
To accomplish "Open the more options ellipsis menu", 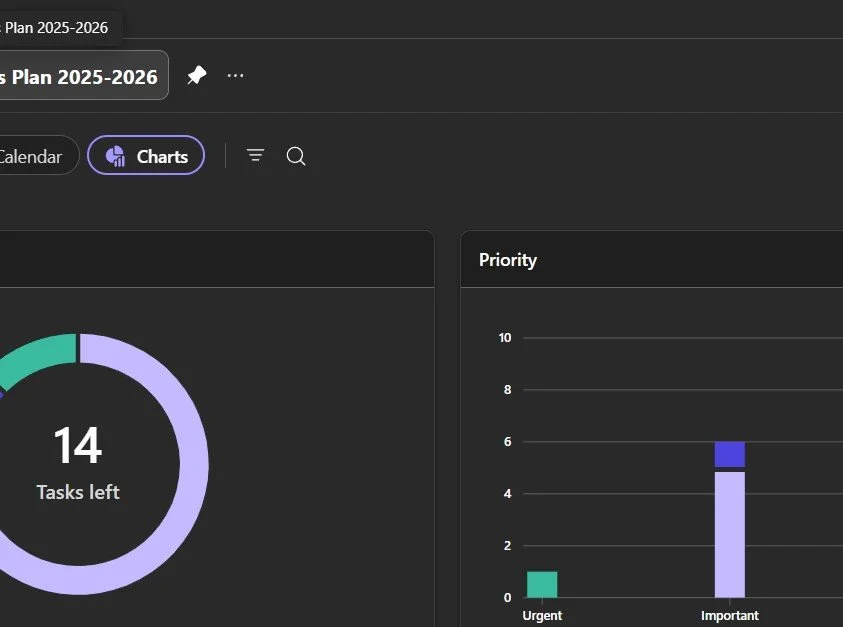I will tap(235, 76).
